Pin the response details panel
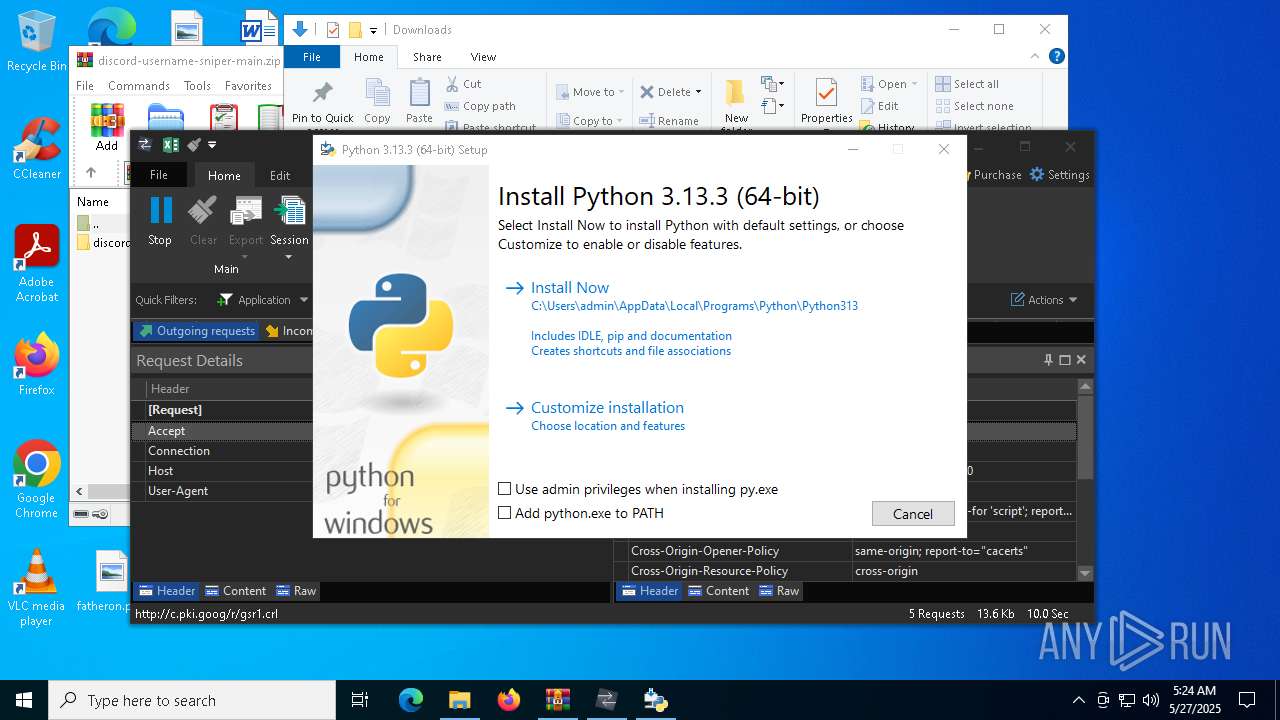This screenshot has width=1280, height=720. 1048,360
